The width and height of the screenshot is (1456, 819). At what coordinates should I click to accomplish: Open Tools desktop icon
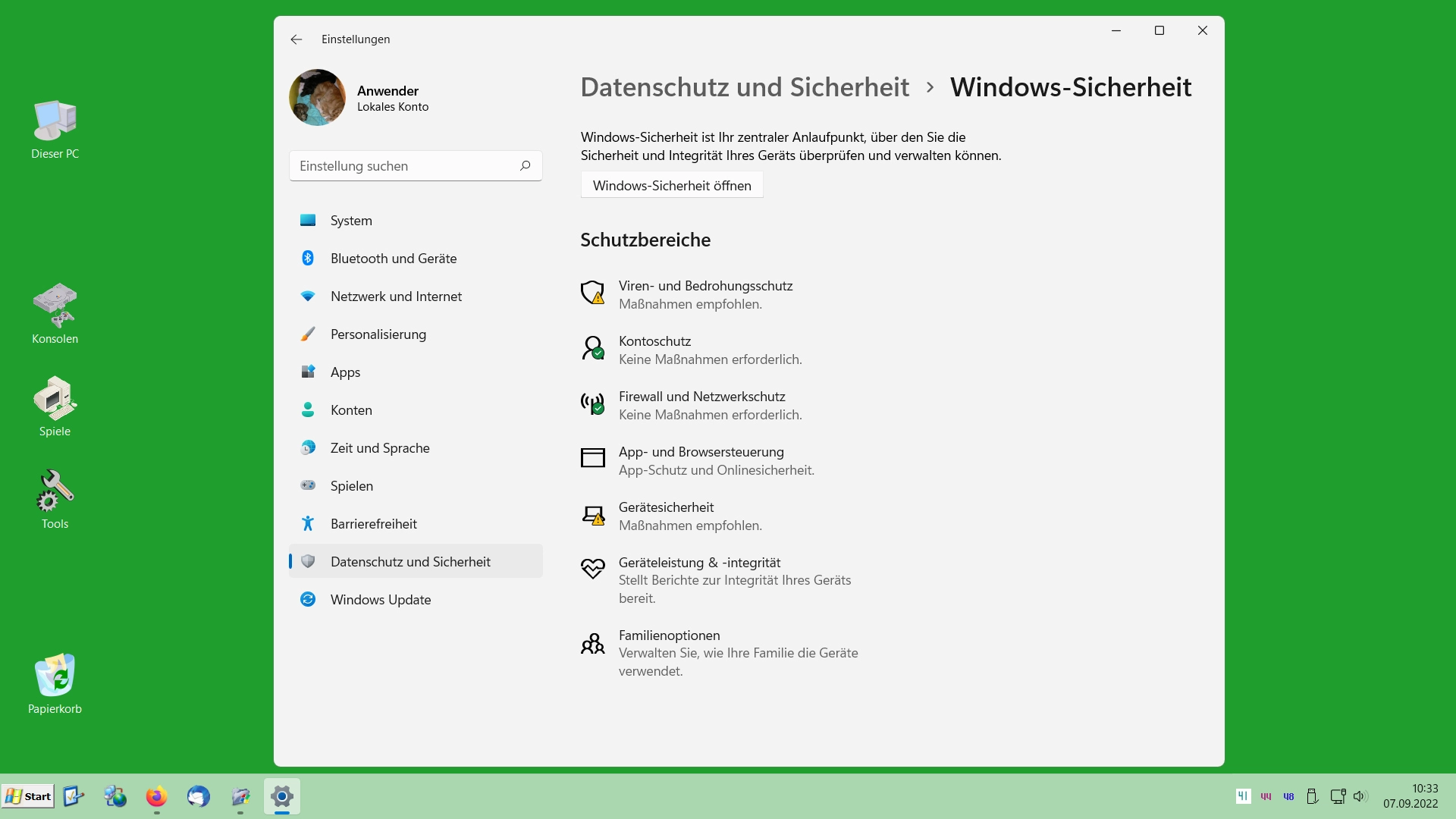(55, 499)
